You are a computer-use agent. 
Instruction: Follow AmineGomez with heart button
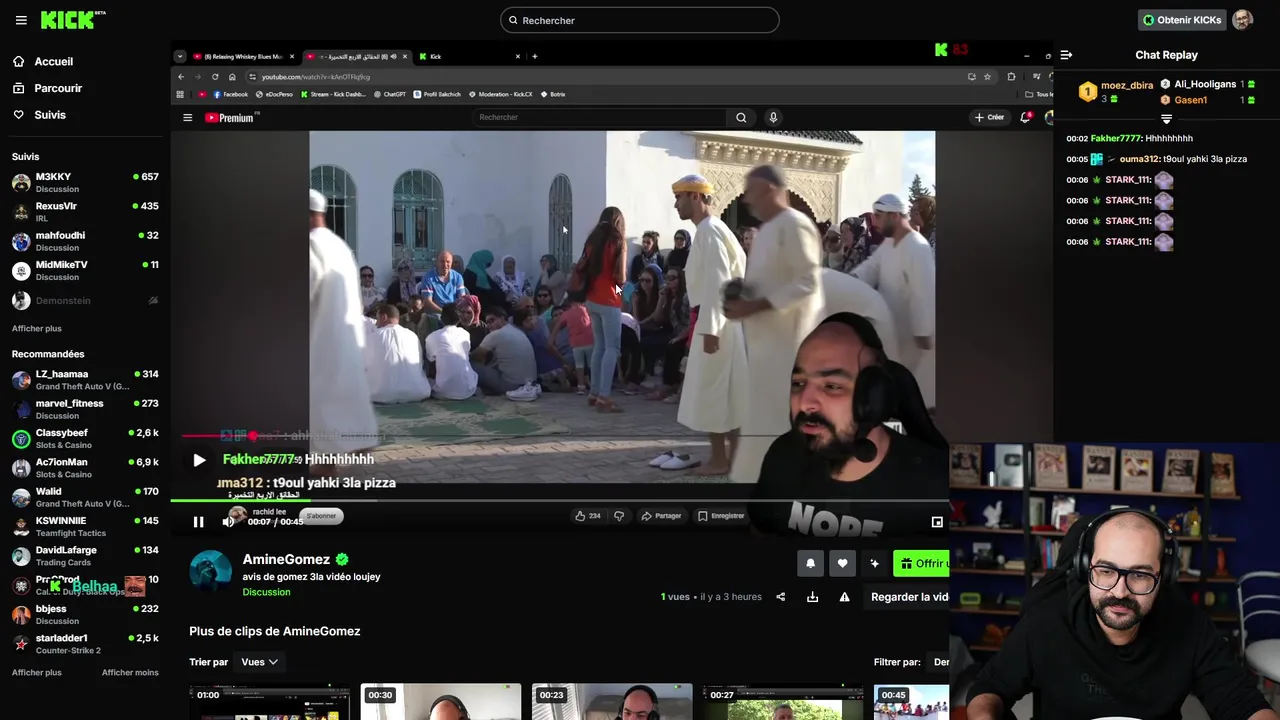click(842, 564)
